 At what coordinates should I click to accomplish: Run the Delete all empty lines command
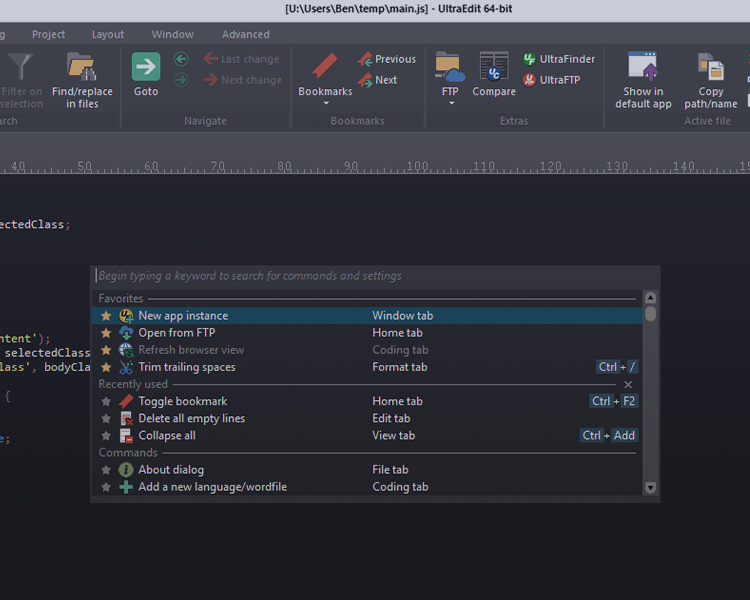click(367, 419)
